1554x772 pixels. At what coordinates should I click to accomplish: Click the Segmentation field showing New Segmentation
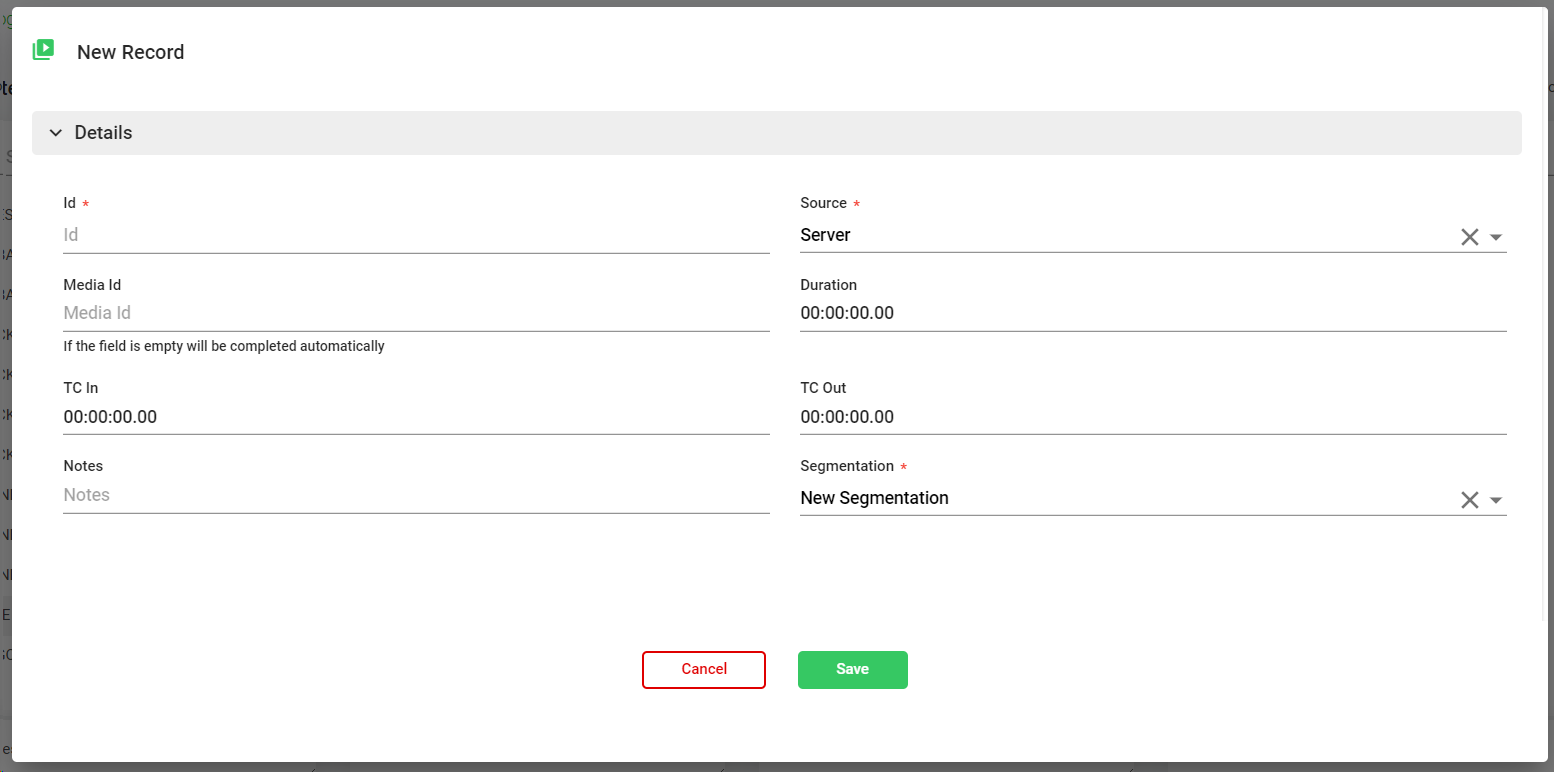pos(1120,498)
